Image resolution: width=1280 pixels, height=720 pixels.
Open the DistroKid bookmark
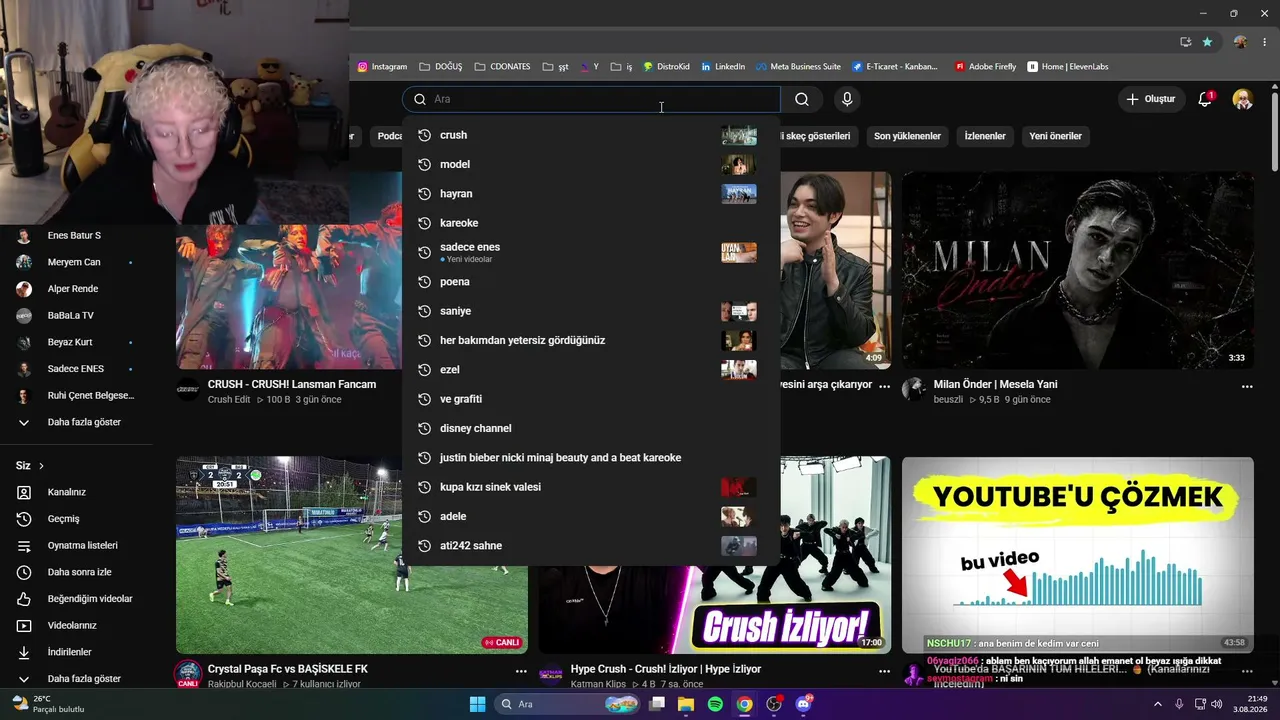pyautogui.click(x=666, y=67)
